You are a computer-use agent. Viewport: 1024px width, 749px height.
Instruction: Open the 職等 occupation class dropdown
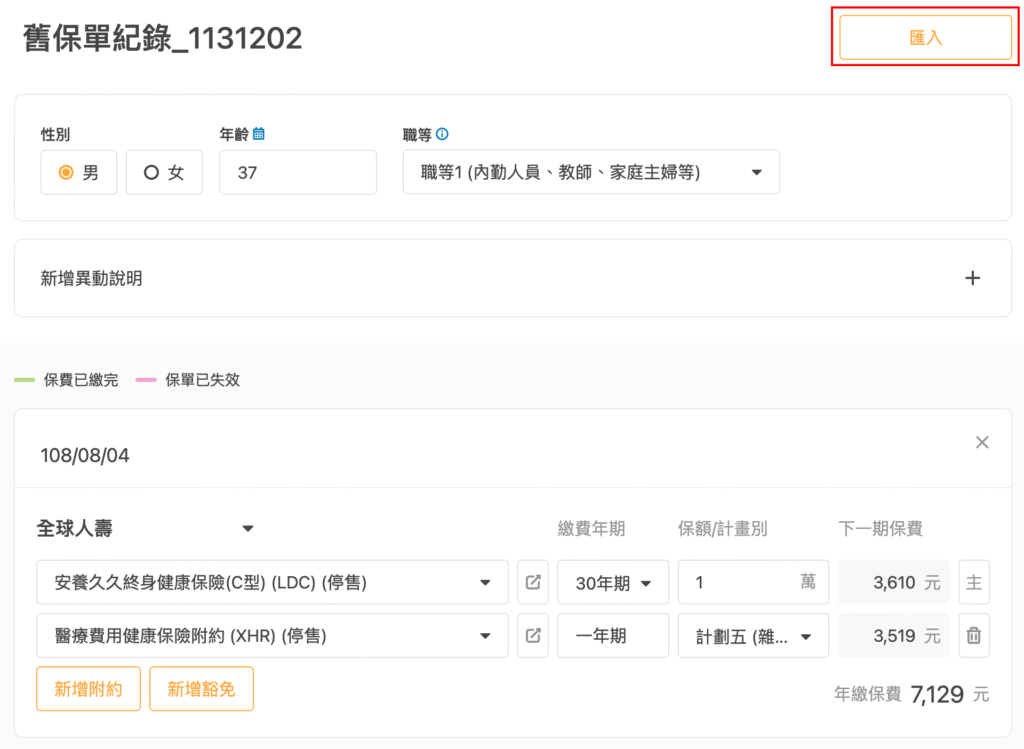click(x=591, y=172)
